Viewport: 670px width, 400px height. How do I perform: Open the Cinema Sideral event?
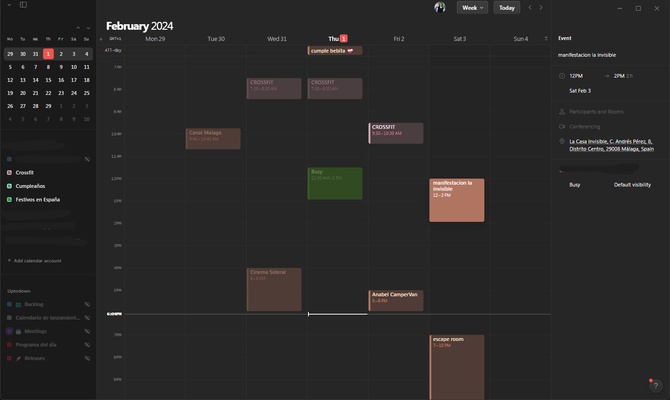coord(274,289)
